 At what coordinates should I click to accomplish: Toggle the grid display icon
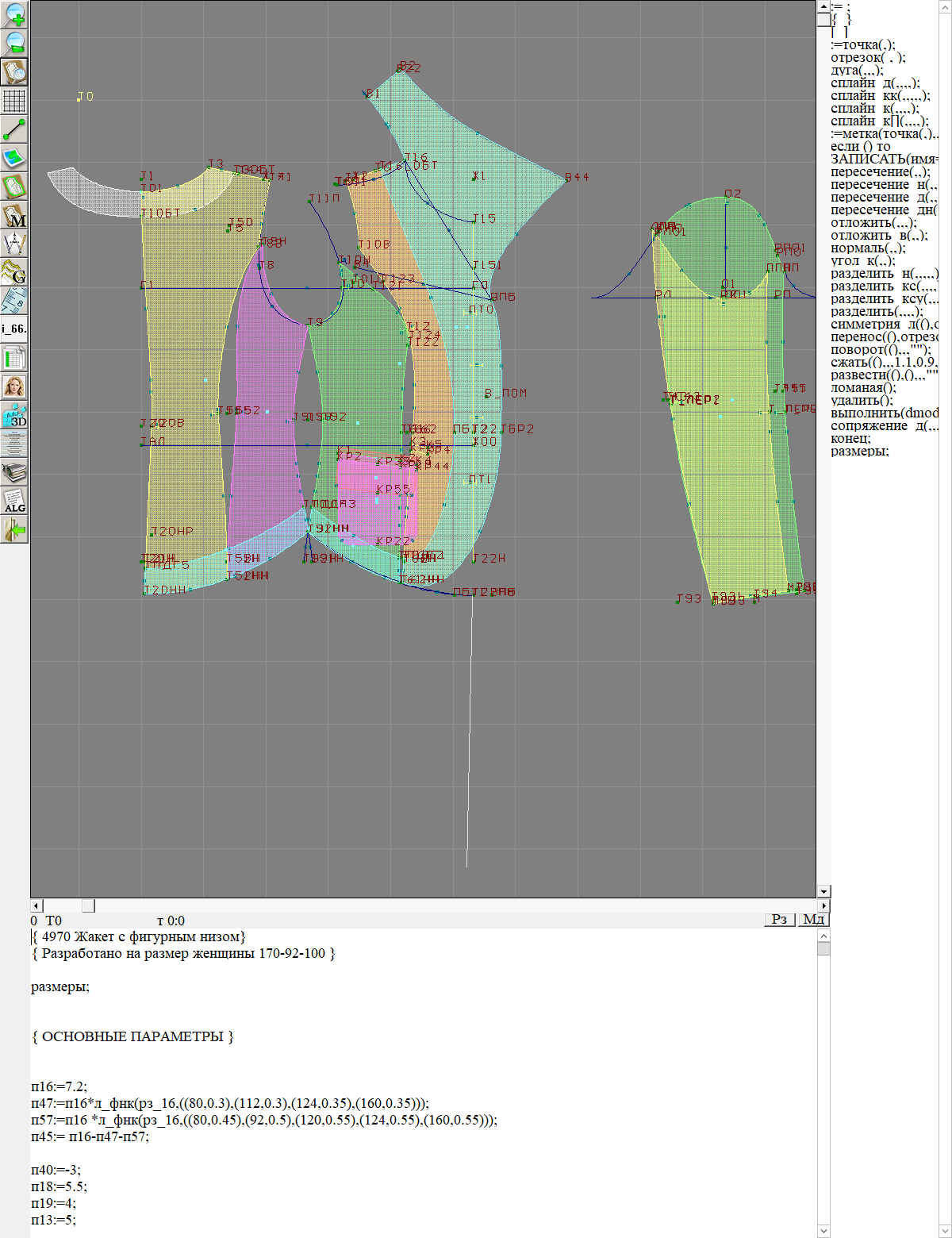tap(15, 101)
